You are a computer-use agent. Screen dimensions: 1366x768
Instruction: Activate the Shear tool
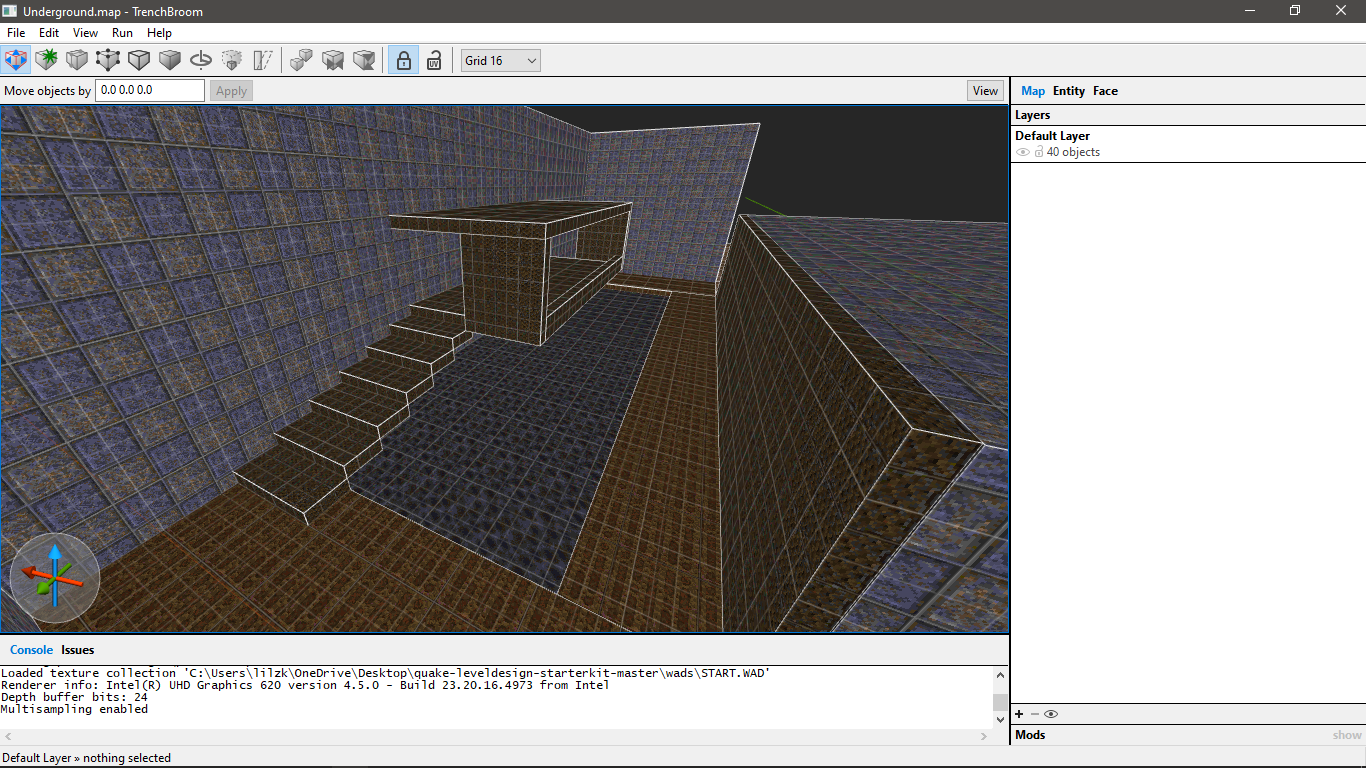tap(263, 60)
